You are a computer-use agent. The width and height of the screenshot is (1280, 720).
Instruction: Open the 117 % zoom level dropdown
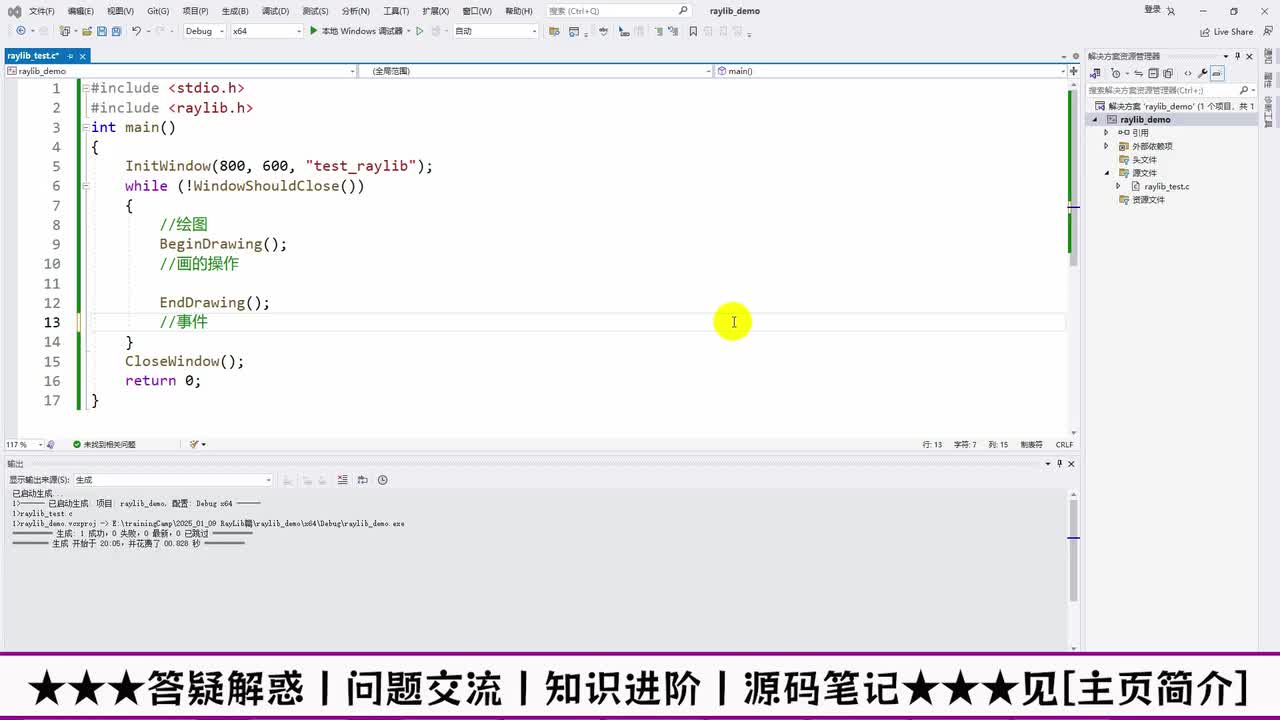point(25,444)
